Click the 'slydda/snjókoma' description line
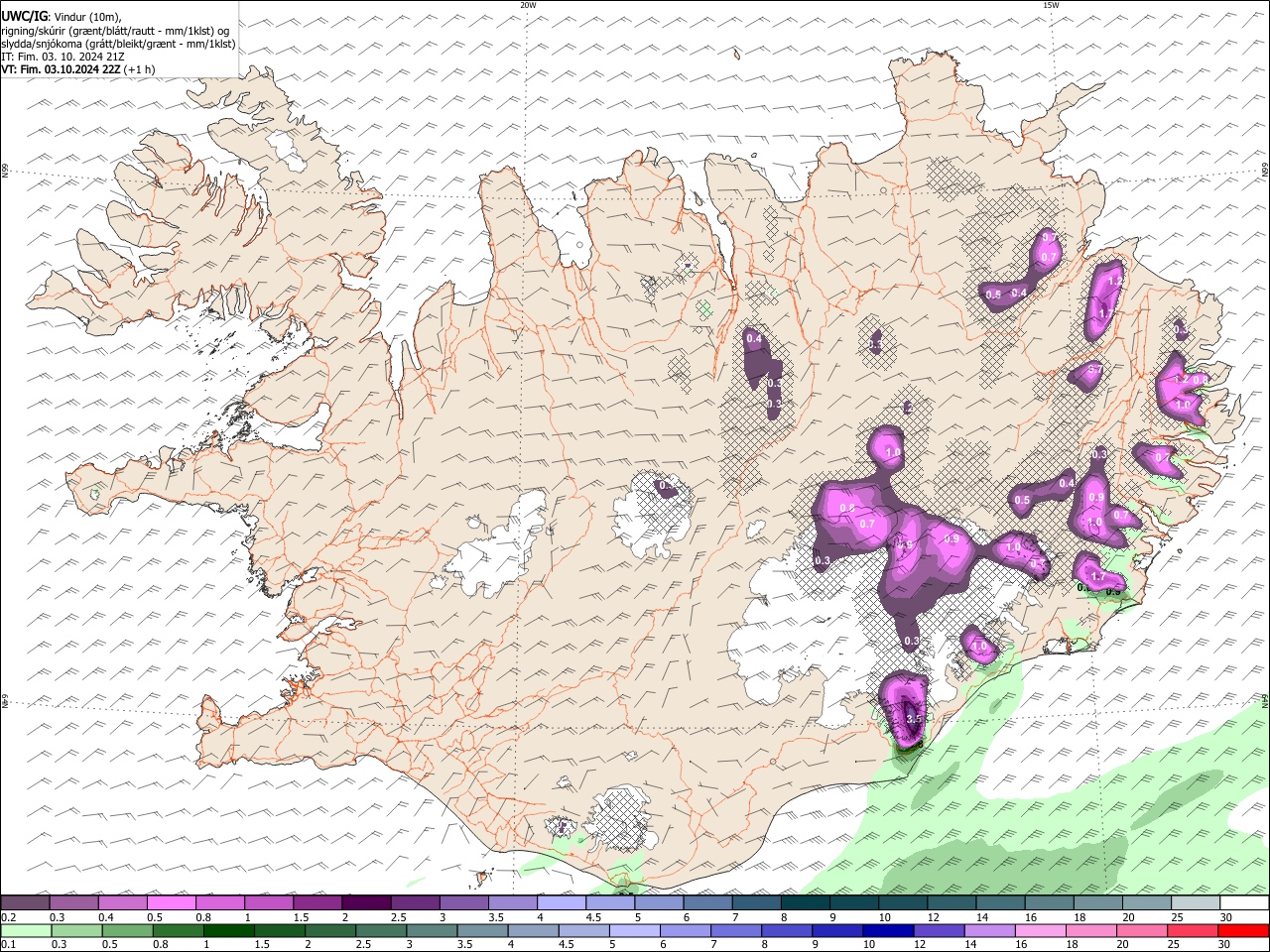The height and width of the screenshot is (952, 1270). pos(118,44)
